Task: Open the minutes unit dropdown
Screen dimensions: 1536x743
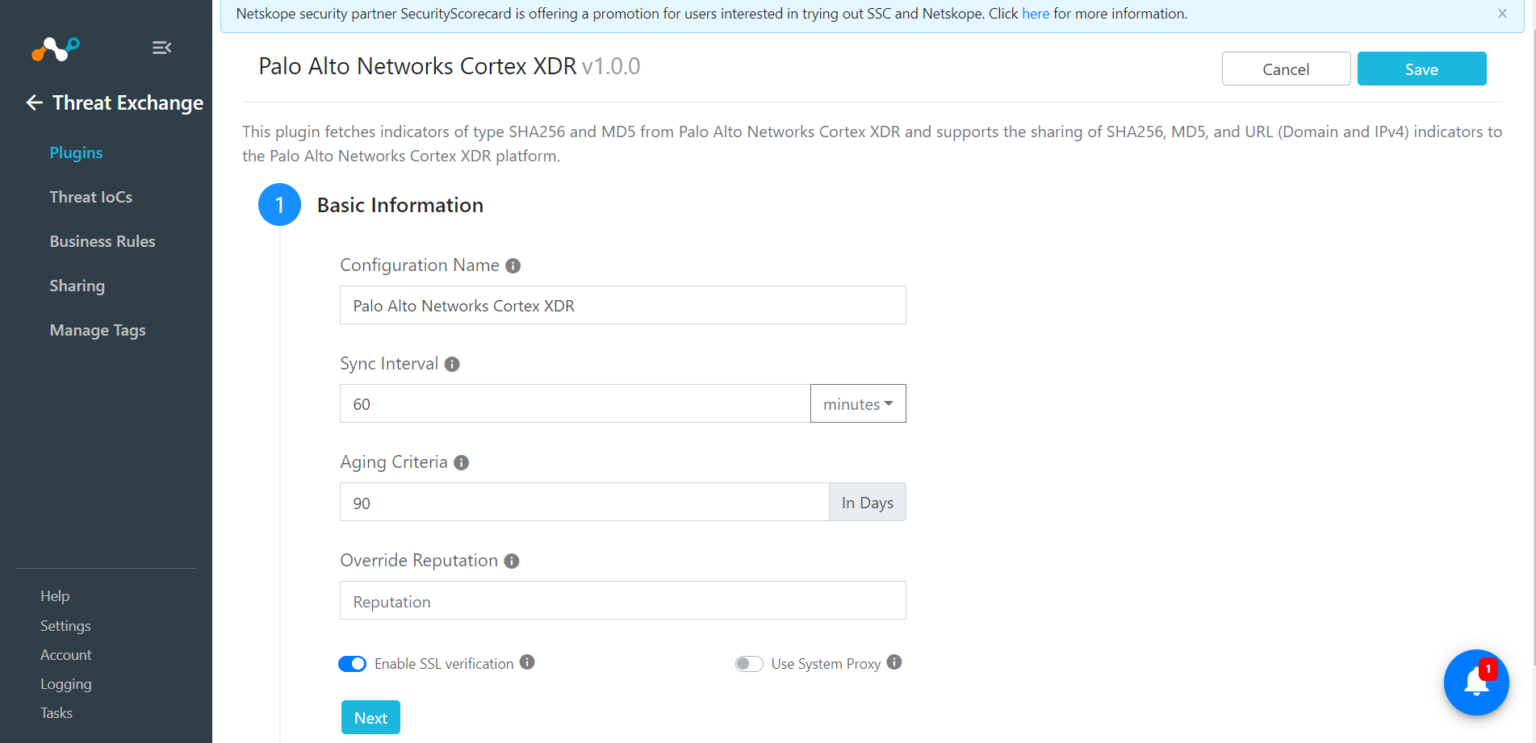Action: point(857,403)
